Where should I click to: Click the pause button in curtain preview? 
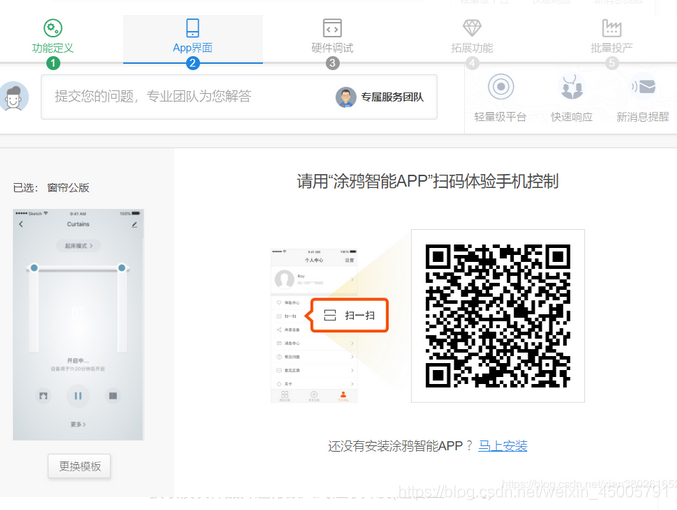click(x=78, y=396)
